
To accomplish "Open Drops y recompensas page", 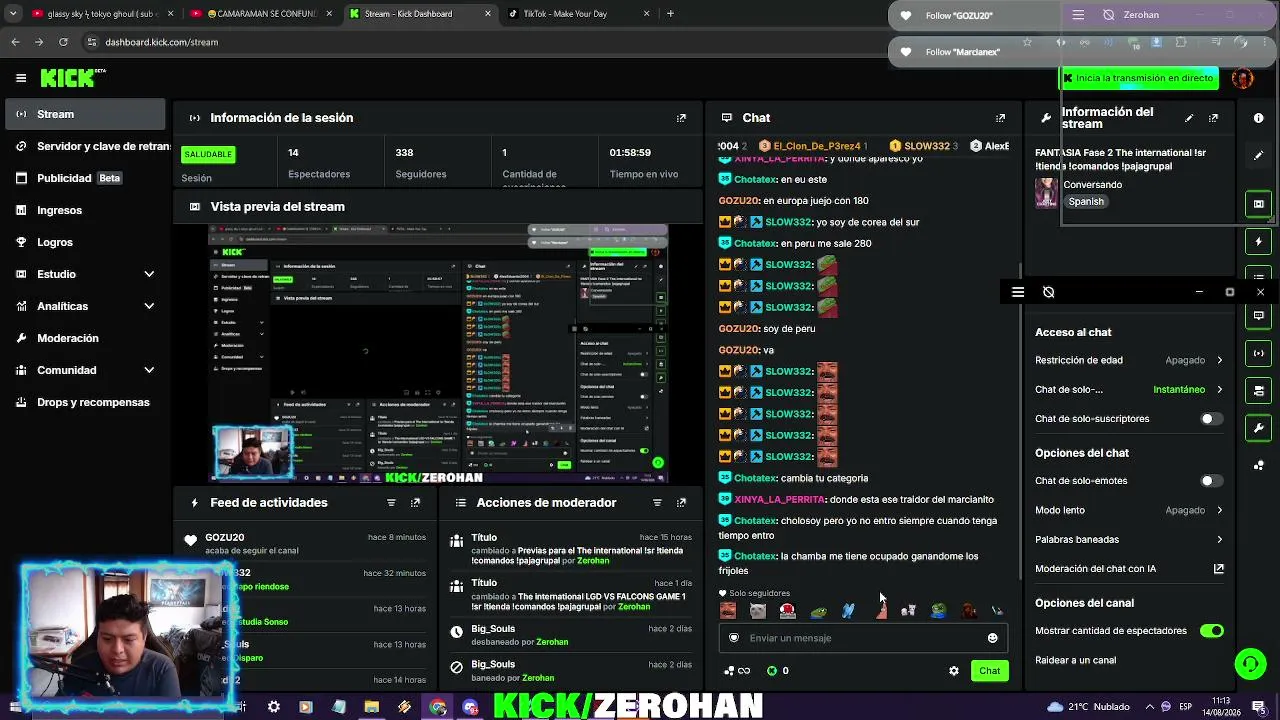I will [85, 402].
